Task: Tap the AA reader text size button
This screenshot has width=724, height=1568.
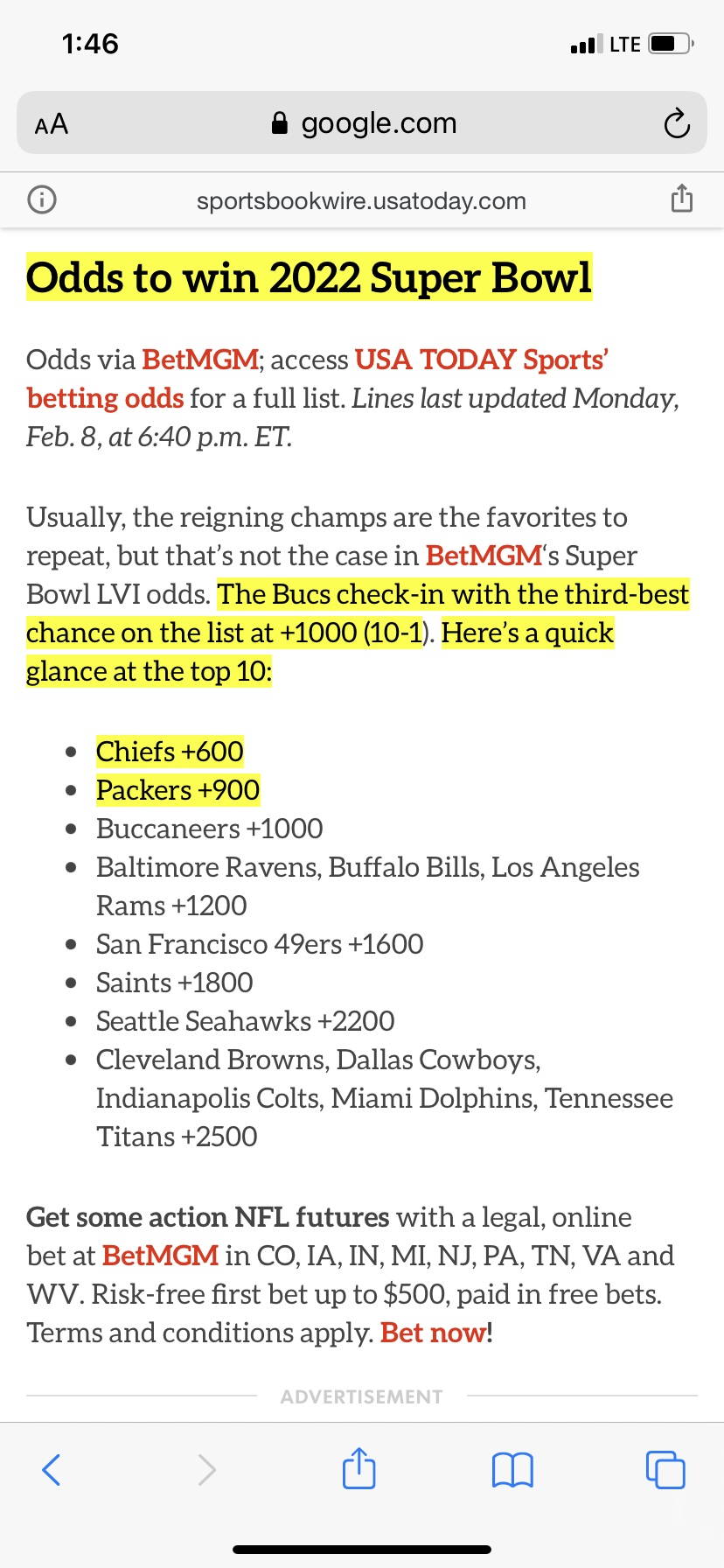Action: tap(52, 124)
